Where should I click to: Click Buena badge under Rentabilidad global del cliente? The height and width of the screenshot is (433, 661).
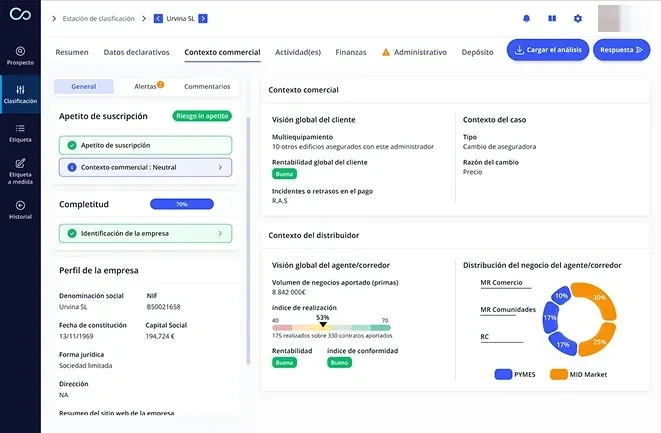click(284, 174)
